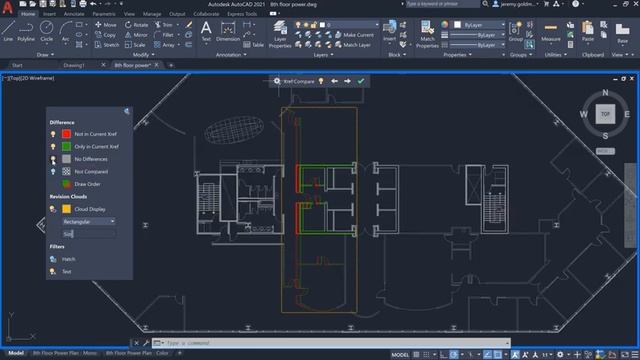Toggle Xref Compare toolbar light bulb
Viewport: 640px width, 360px height.
tap(321, 81)
